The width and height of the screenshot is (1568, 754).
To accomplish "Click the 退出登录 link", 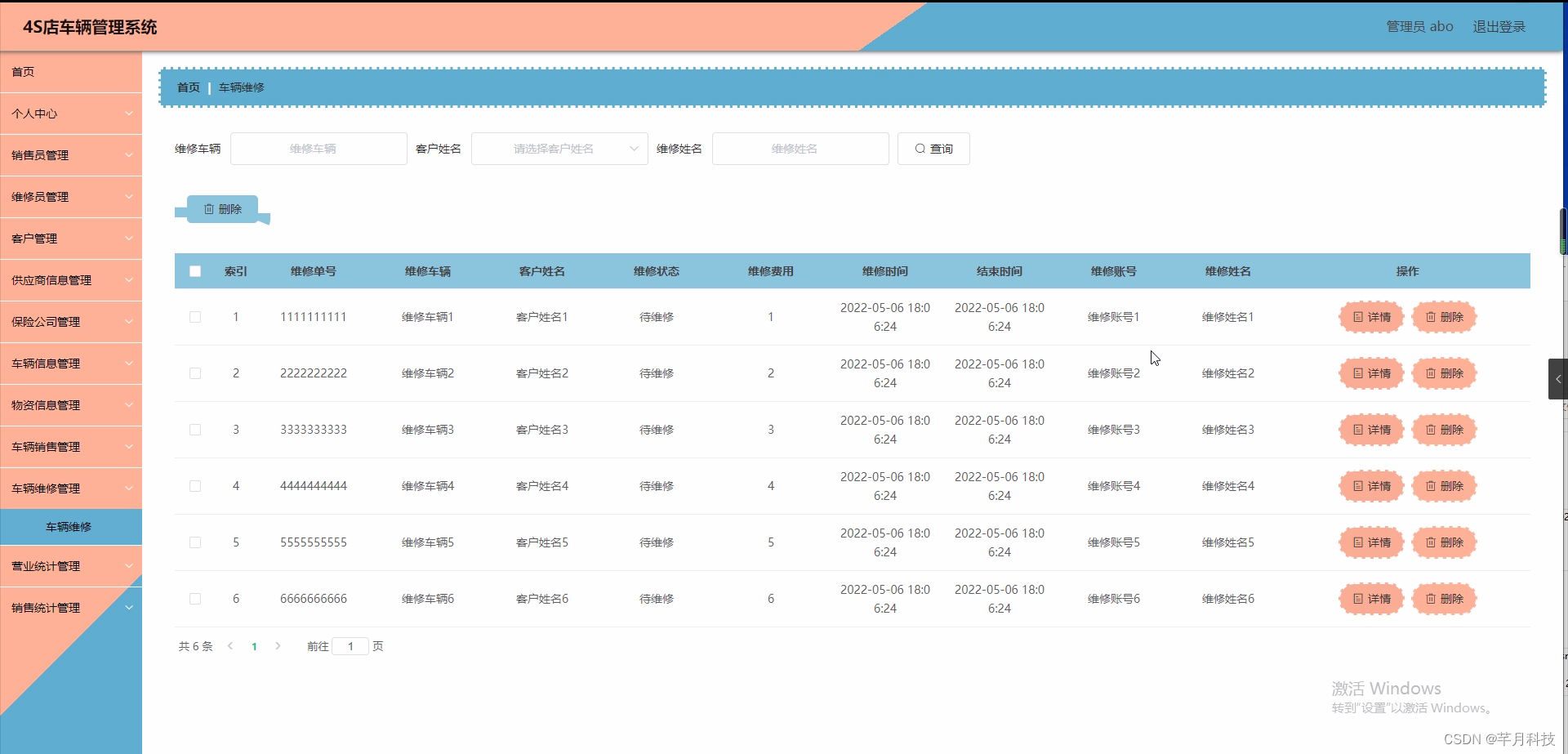I will [1499, 25].
